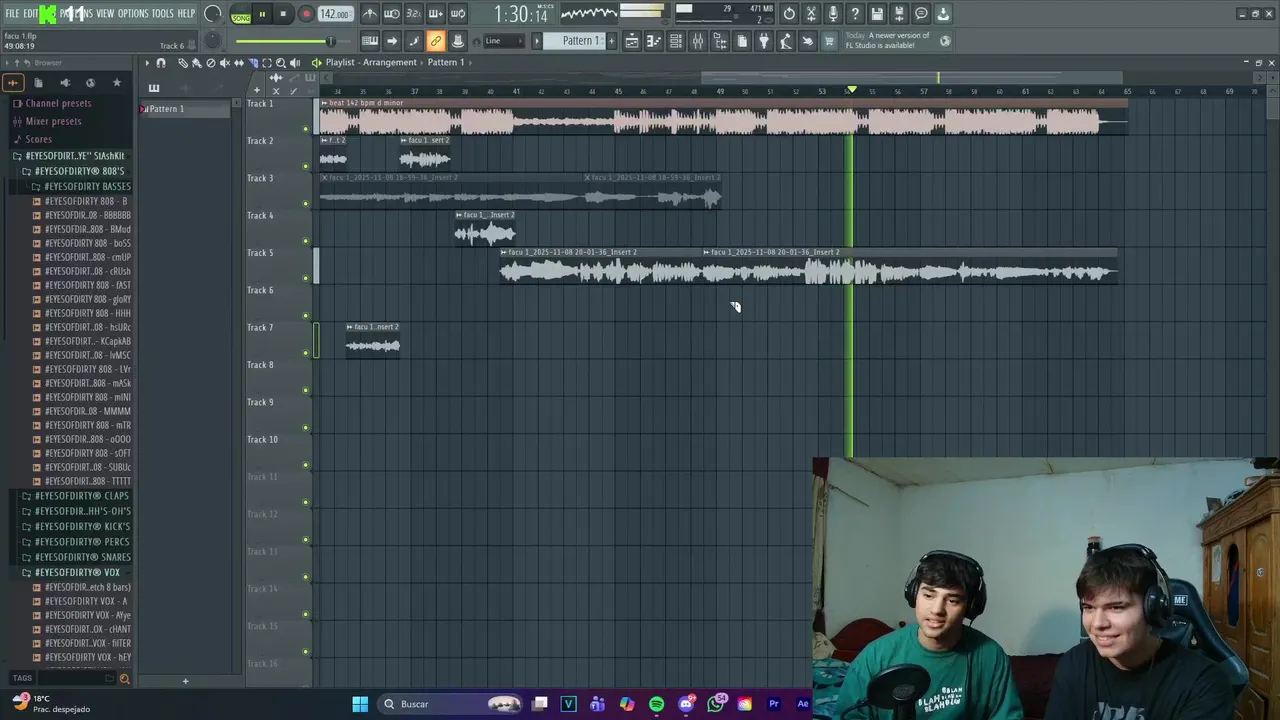Click the Windows Start button
1280x720 pixels.
pyautogui.click(x=360, y=704)
